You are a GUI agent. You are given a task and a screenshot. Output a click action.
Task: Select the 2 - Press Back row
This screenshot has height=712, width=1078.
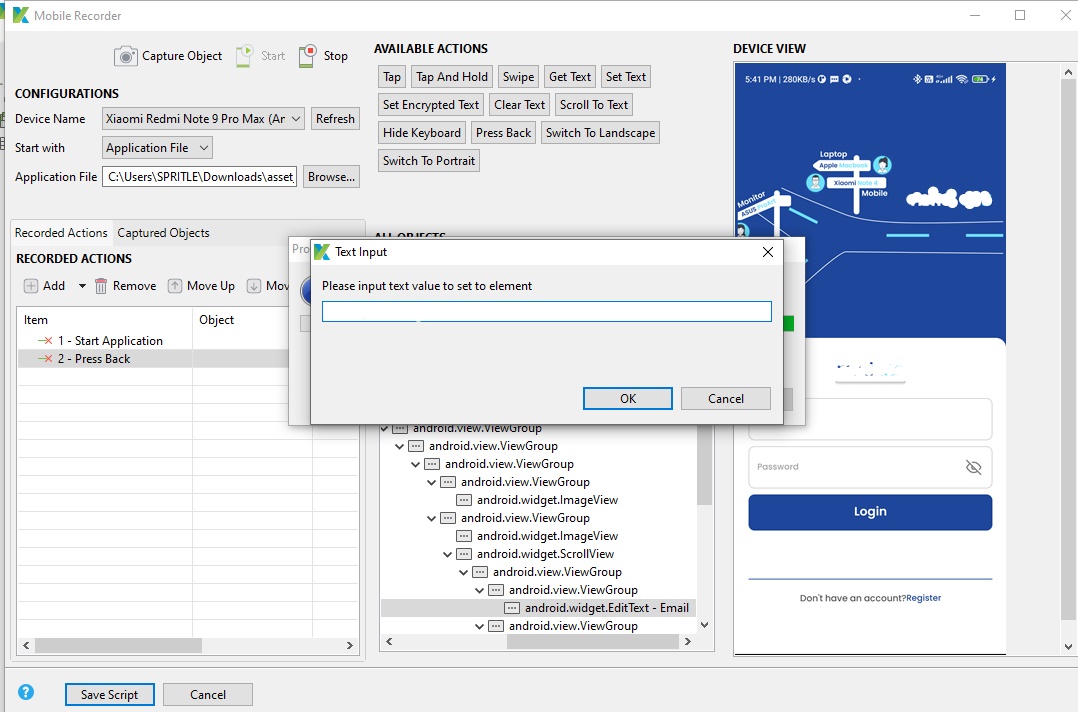coord(153,359)
